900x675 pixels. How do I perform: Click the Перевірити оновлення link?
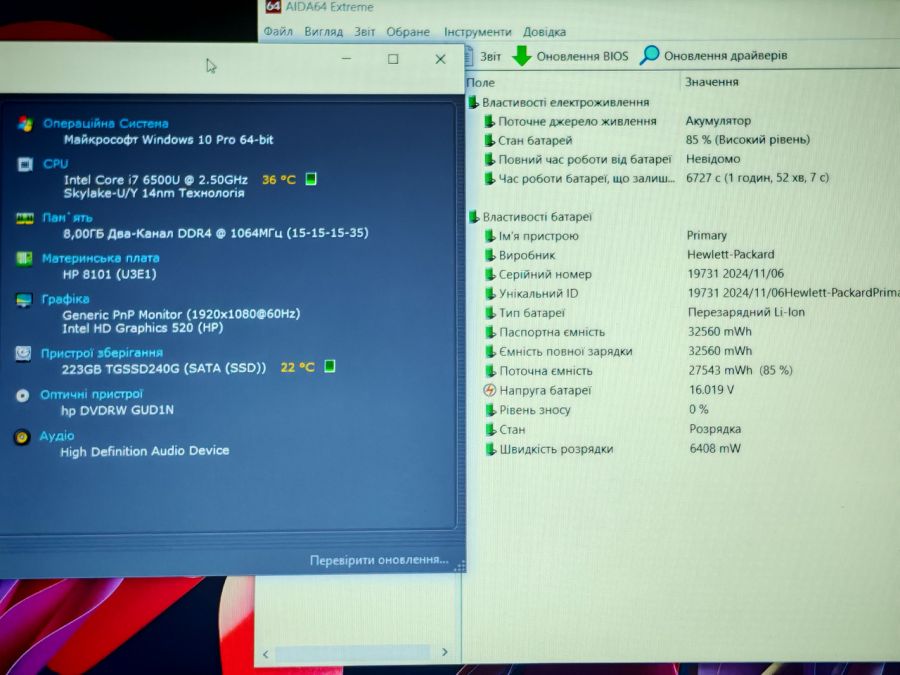pyautogui.click(x=379, y=560)
